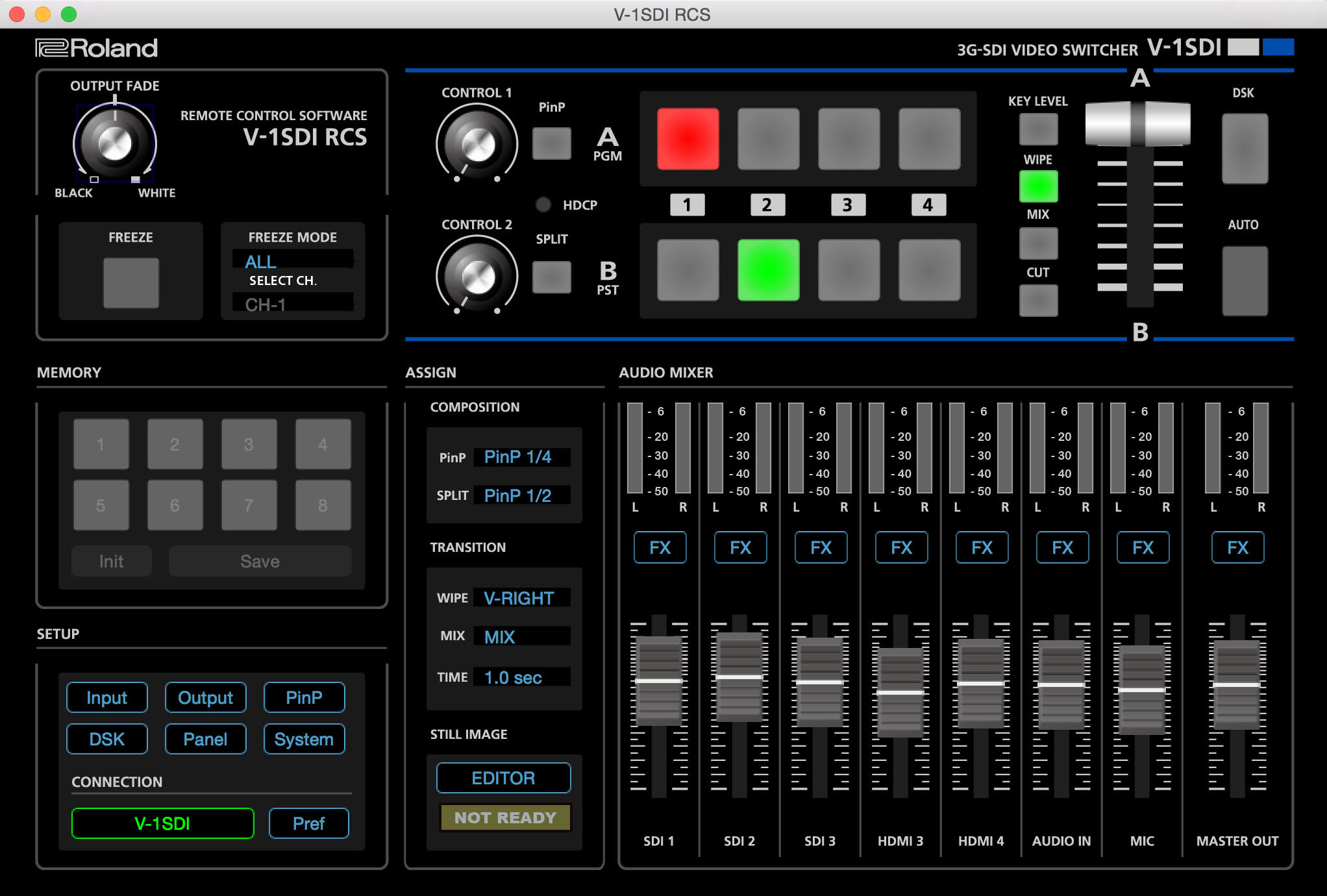Open FX for the SDI 2 channel

pos(740,547)
